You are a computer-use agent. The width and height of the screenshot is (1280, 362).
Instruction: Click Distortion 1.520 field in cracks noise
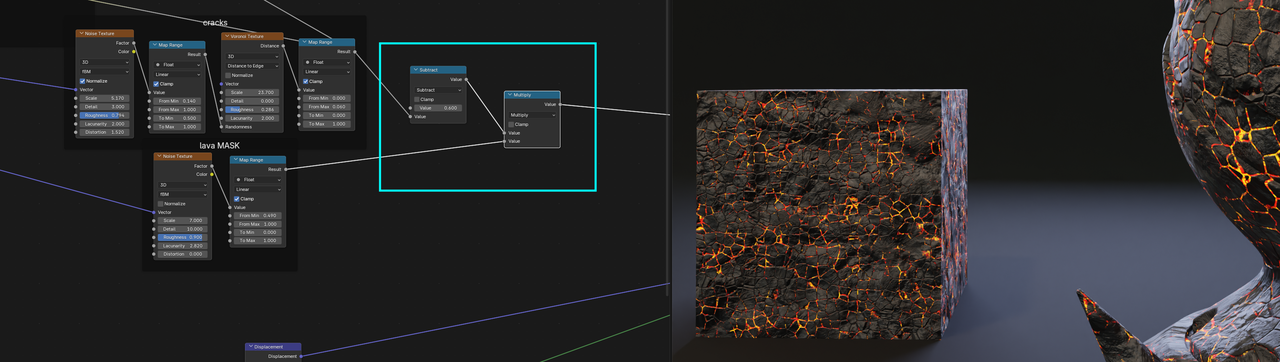click(105, 132)
